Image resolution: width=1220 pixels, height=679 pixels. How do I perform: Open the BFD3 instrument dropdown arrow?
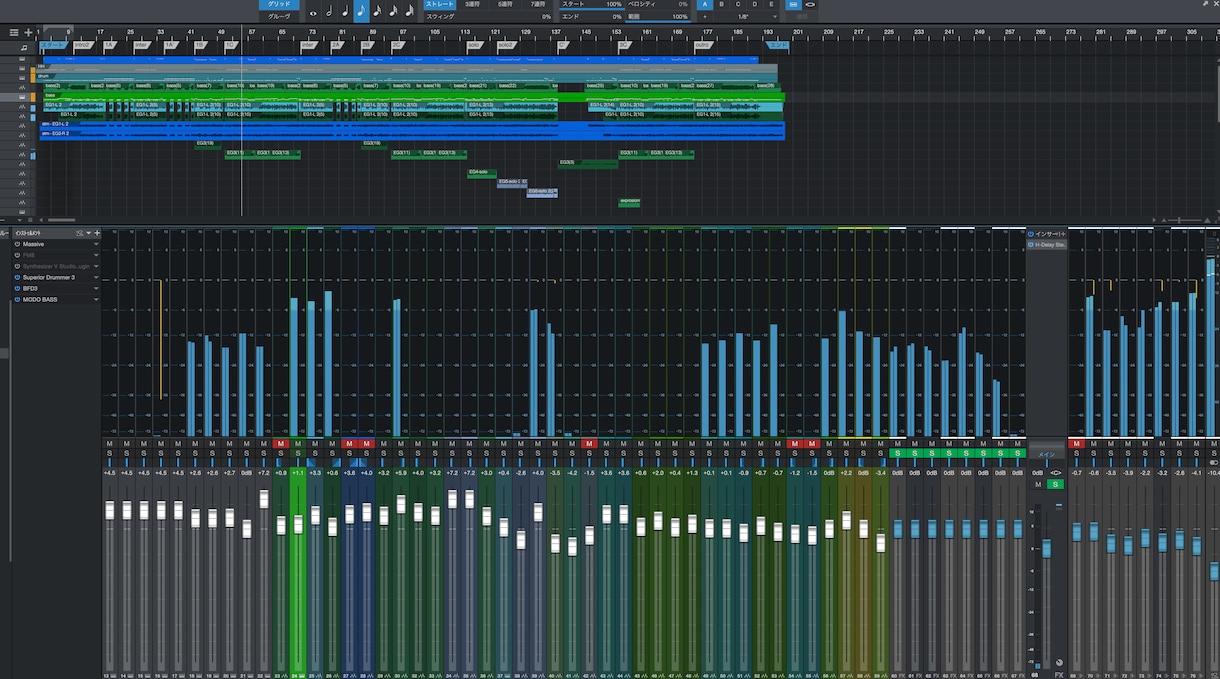[x=96, y=288]
